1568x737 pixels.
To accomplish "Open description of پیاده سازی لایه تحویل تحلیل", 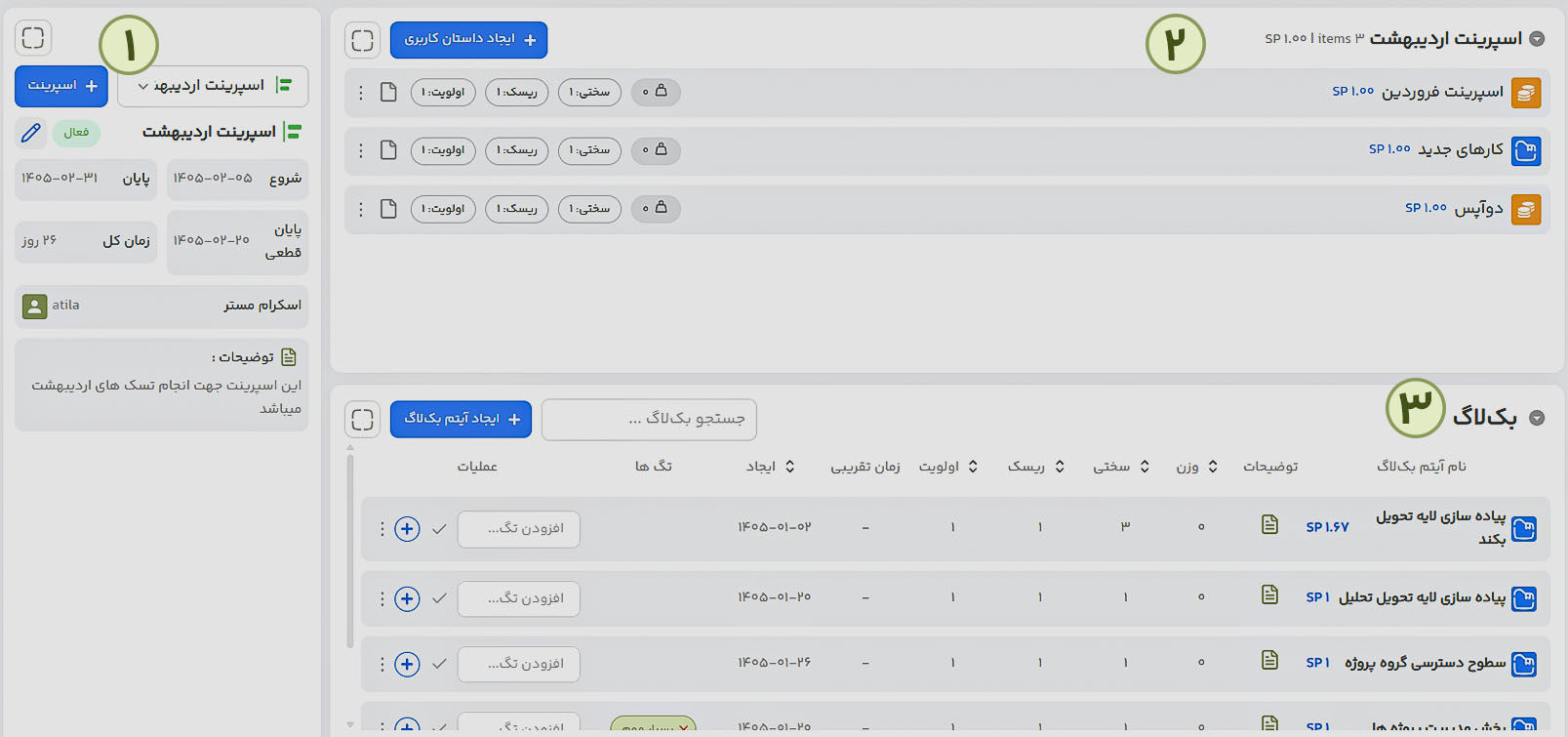I will pos(1269,594).
